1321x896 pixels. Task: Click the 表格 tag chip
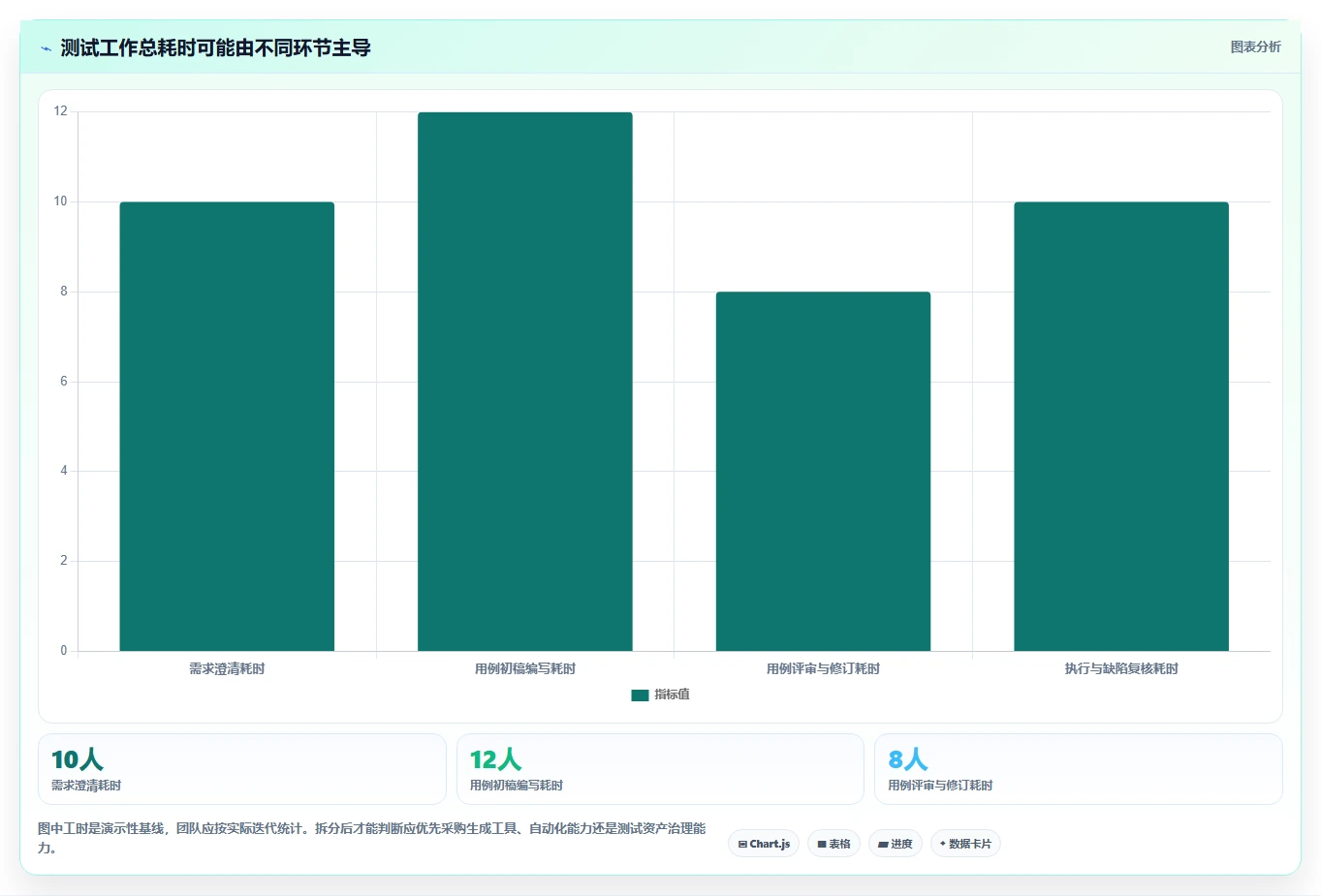pos(833,844)
